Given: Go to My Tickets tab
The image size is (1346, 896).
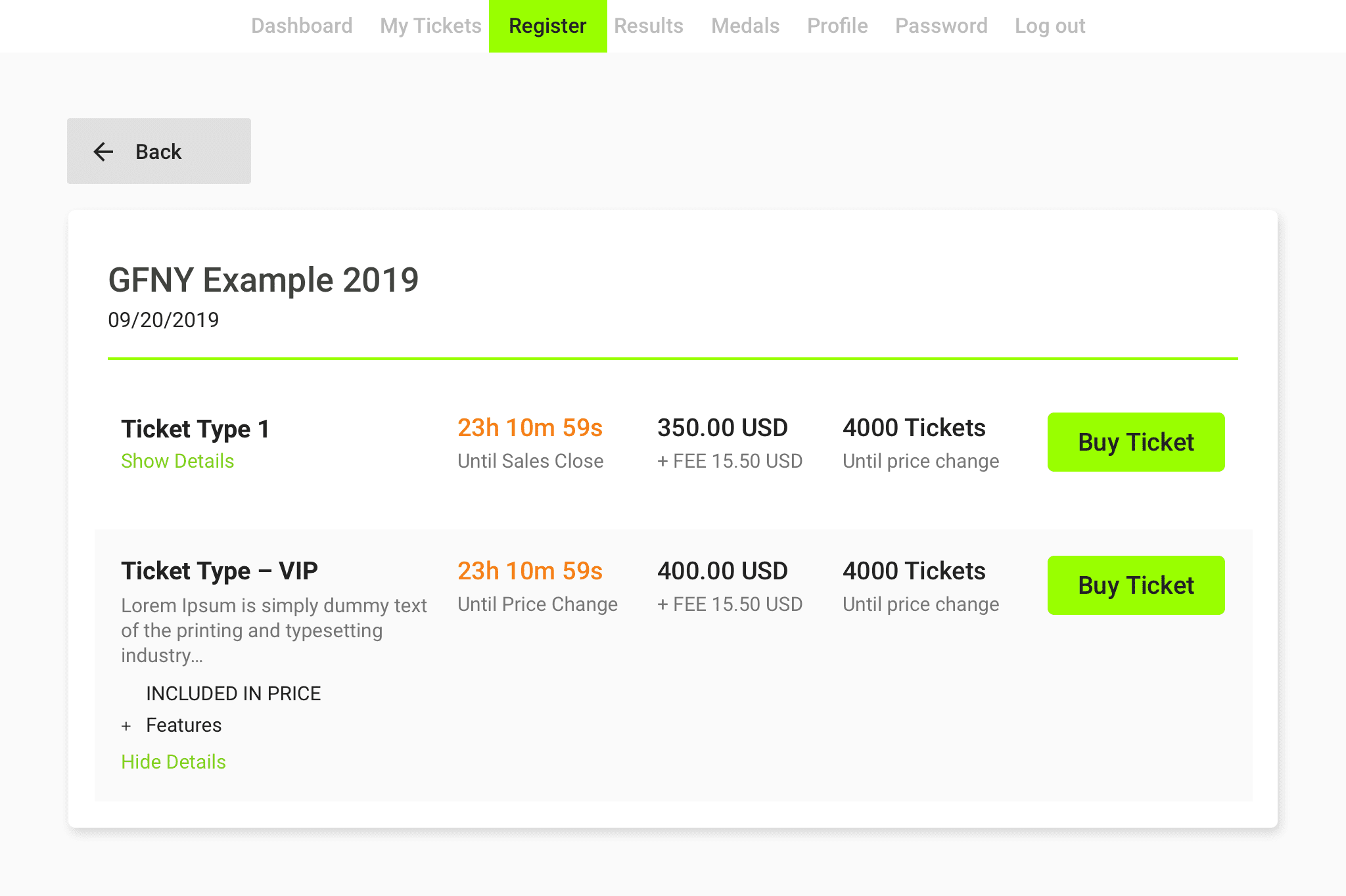Looking at the screenshot, I should 430,26.
